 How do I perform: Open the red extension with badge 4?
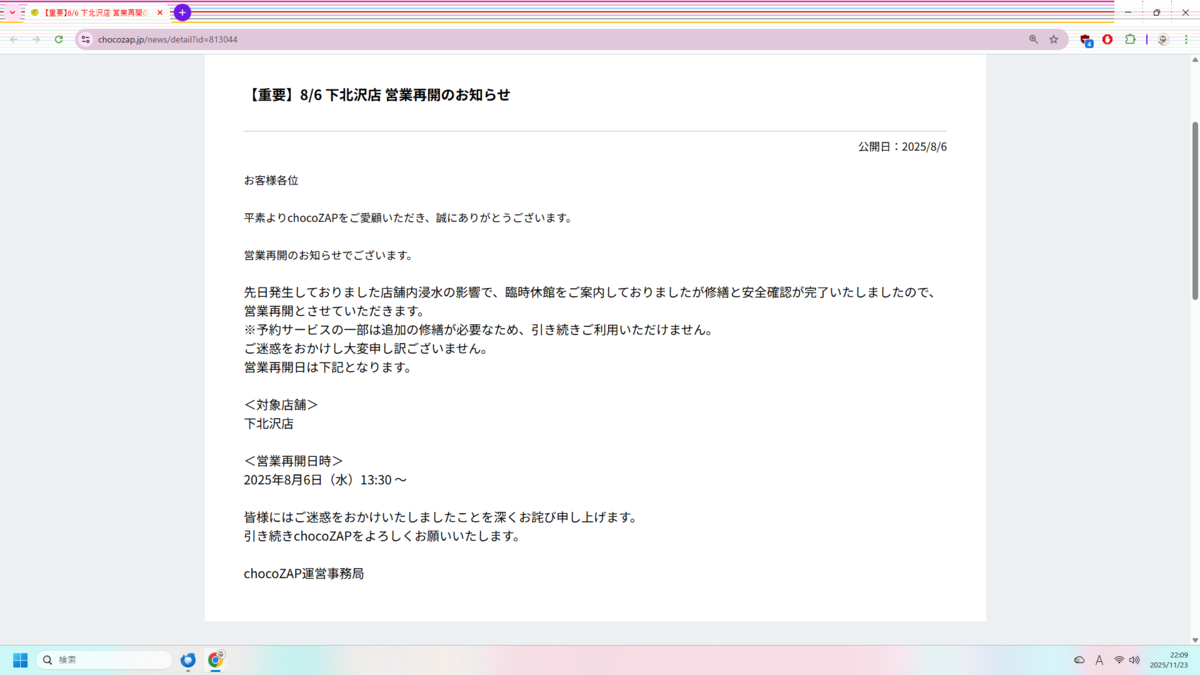pyautogui.click(x=1086, y=40)
